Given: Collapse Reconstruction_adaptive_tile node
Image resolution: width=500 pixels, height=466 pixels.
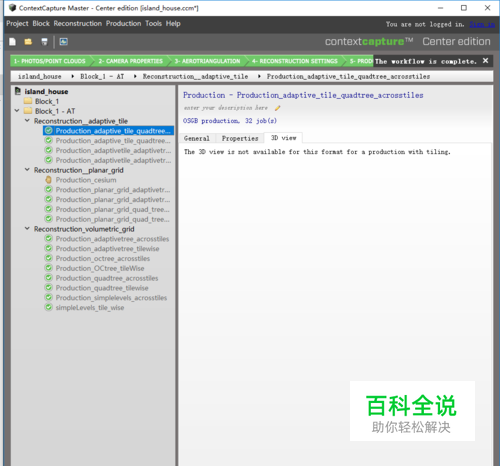Looking at the screenshot, I should pyautogui.click(x=27, y=121).
